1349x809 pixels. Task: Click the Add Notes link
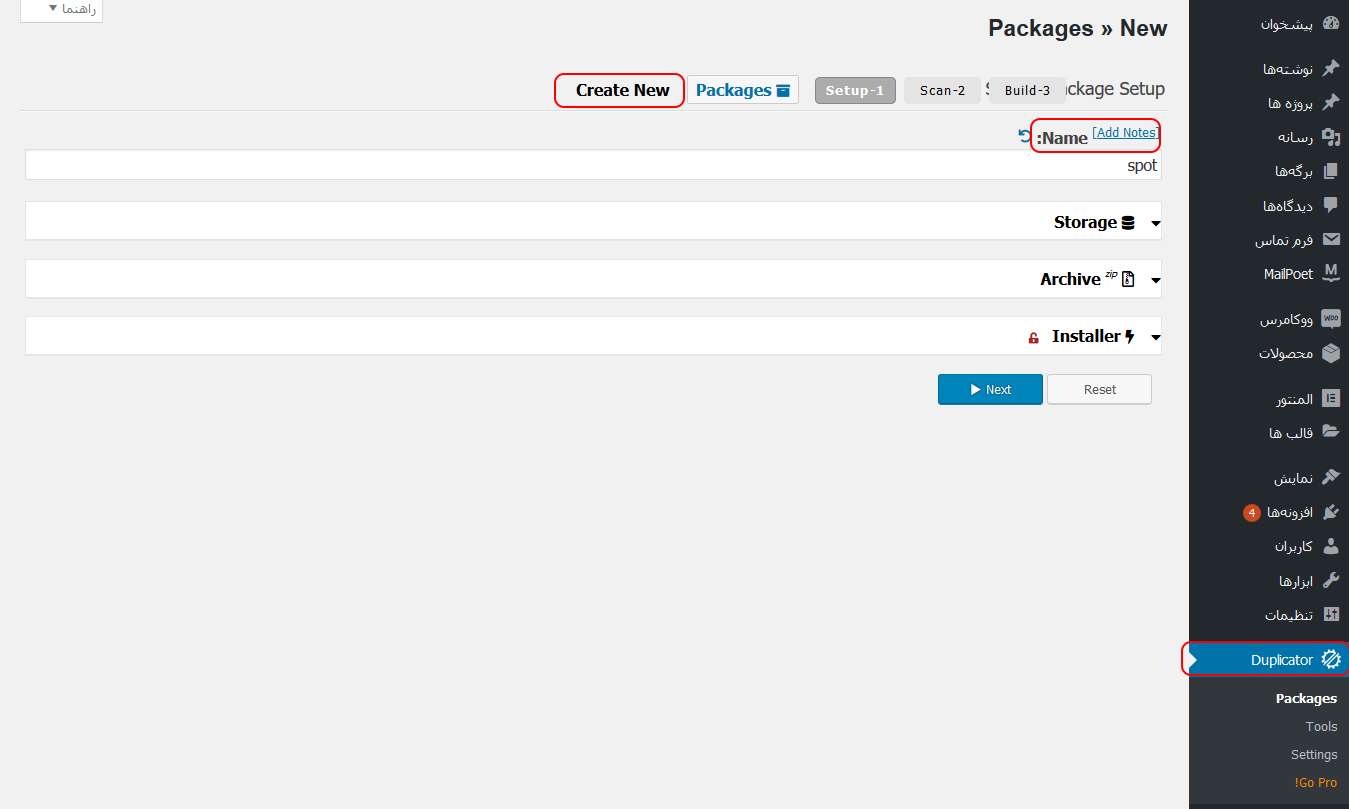point(1125,132)
